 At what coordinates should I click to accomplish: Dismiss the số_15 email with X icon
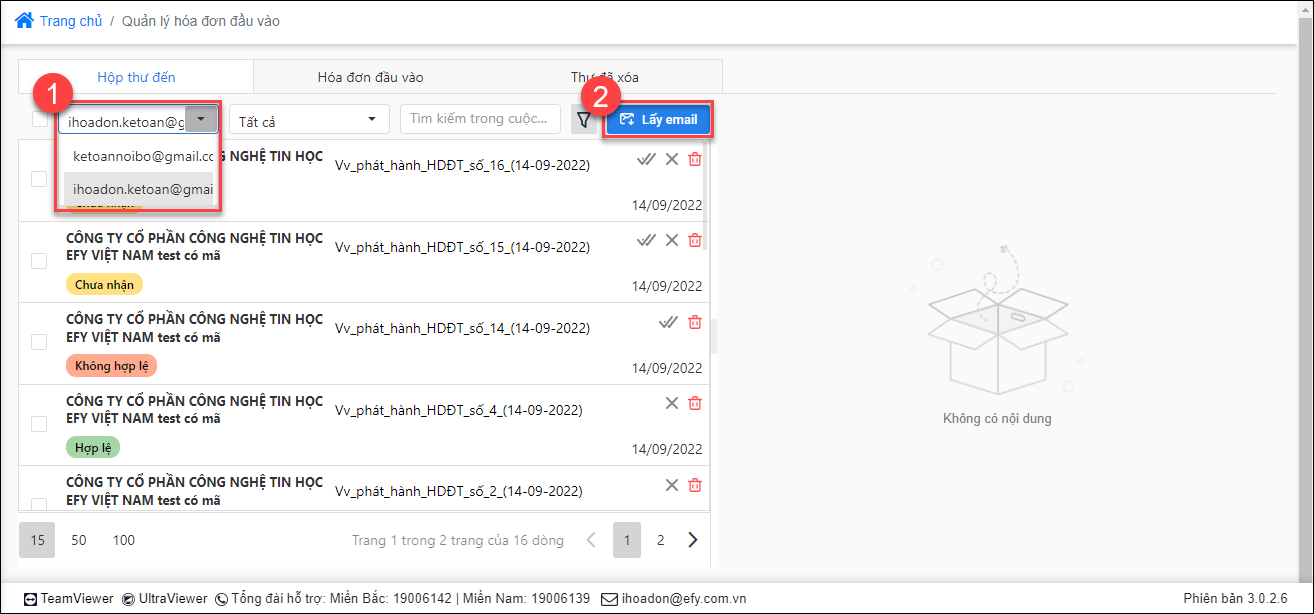coord(672,240)
